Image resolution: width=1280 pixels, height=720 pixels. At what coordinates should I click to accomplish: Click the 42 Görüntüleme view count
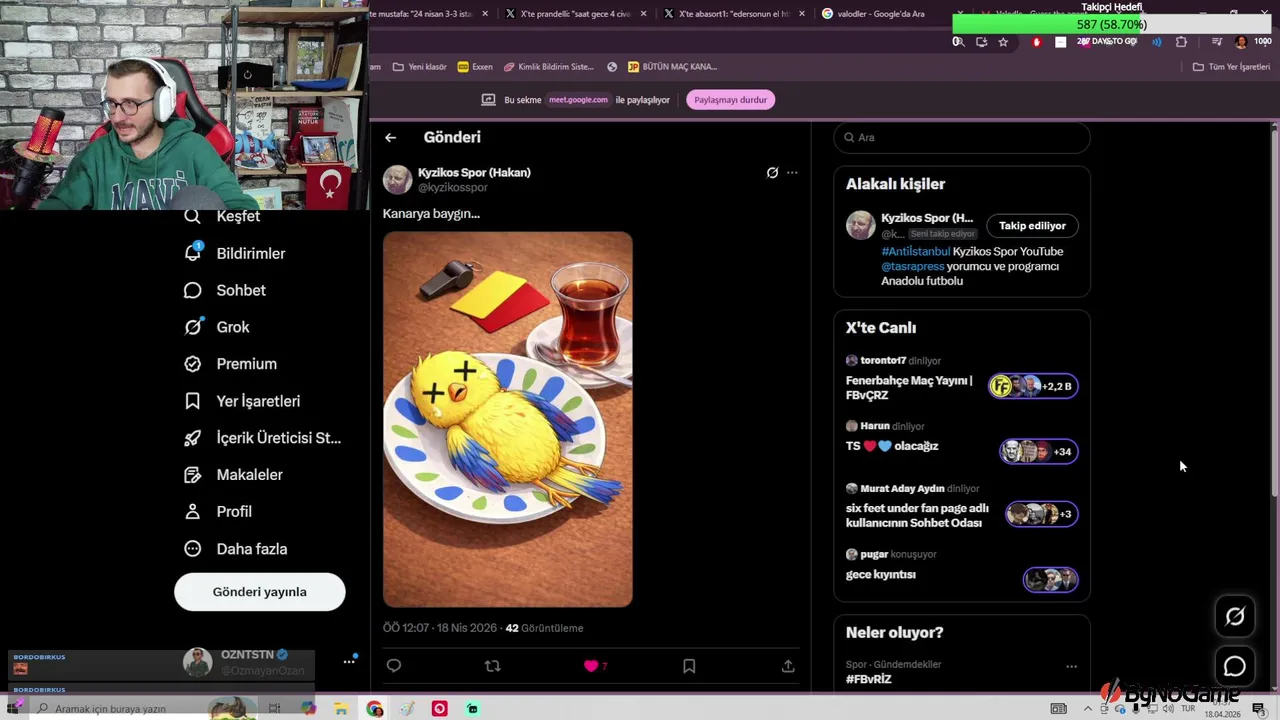coord(544,628)
